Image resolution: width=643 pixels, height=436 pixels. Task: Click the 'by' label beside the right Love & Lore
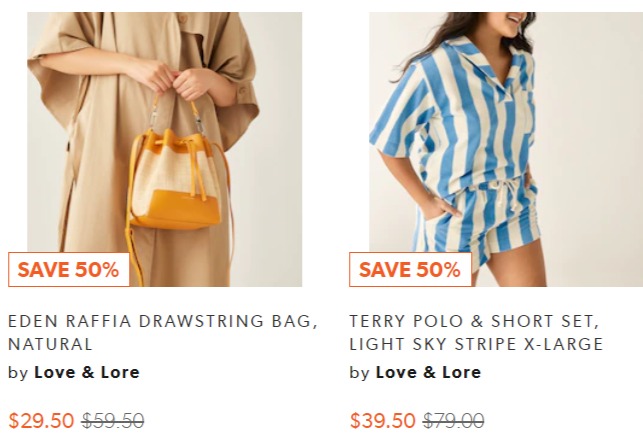pyautogui.click(x=359, y=373)
